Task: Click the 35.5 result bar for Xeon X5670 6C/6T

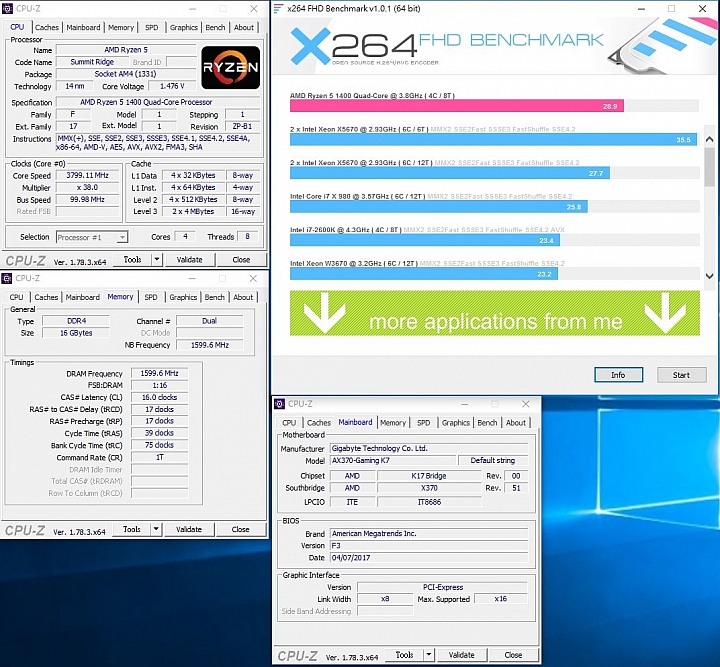Action: click(493, 140)
